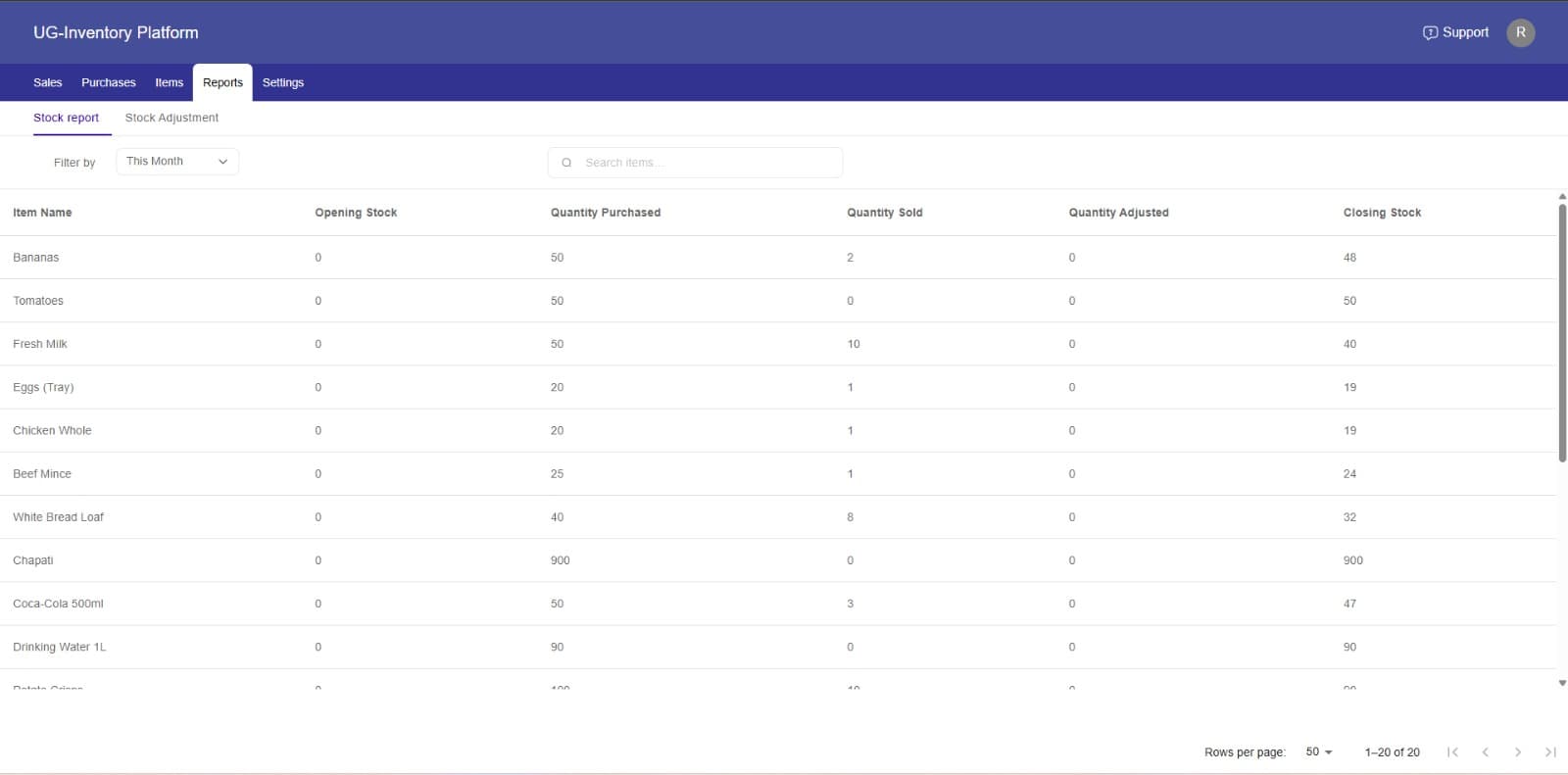Go to last page arrow
The height and width of the screenshot is (775, 1568).
click(x=1550, y=752)
